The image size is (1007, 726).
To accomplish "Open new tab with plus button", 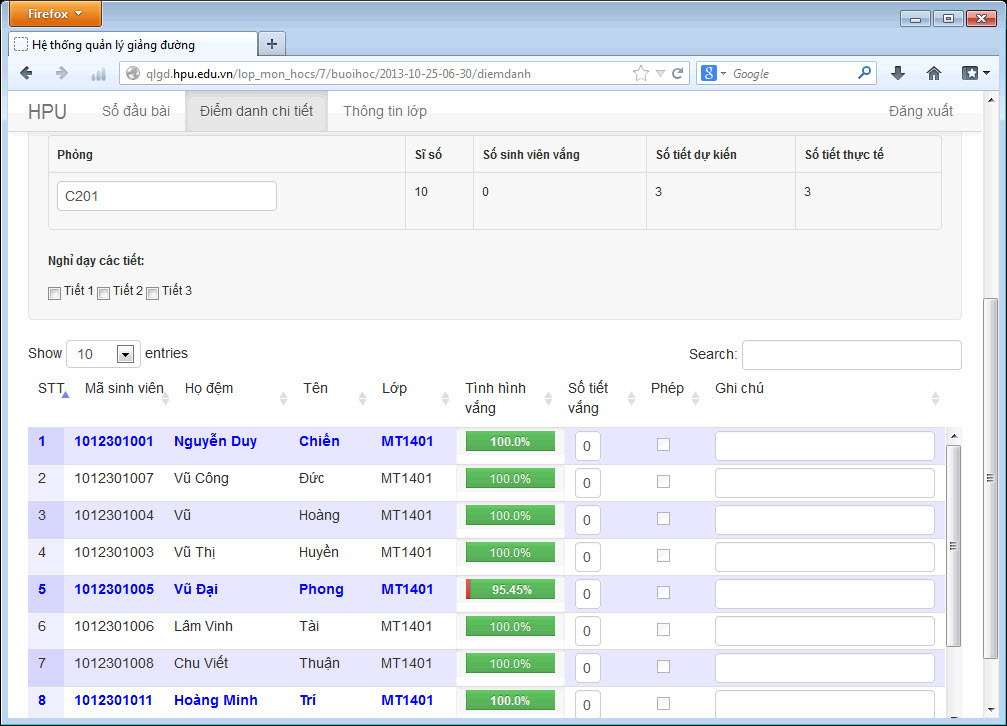I will pos(272,44).
